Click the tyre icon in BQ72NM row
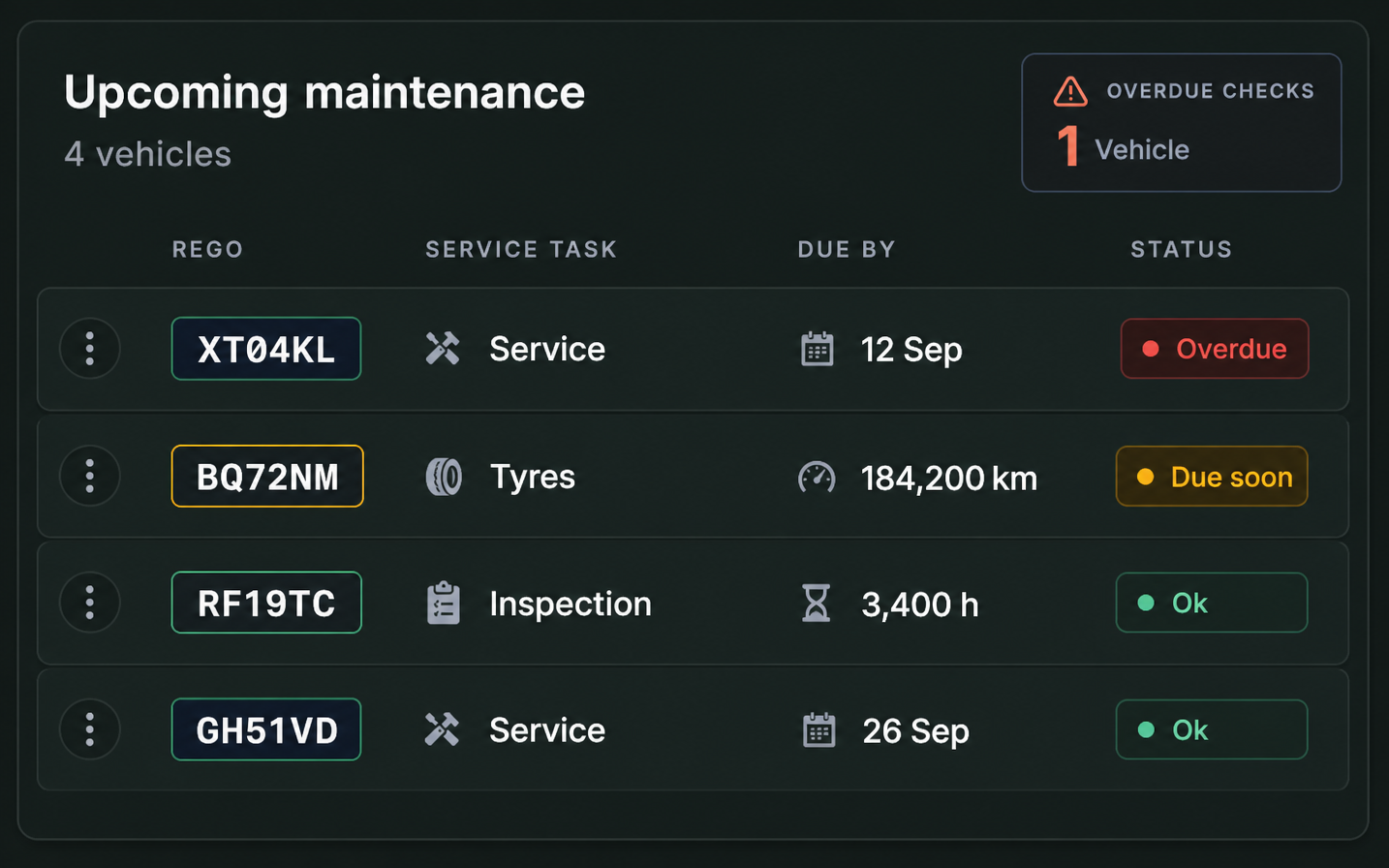The width and height of the screenshot is (1389, 868). point(444,477)
